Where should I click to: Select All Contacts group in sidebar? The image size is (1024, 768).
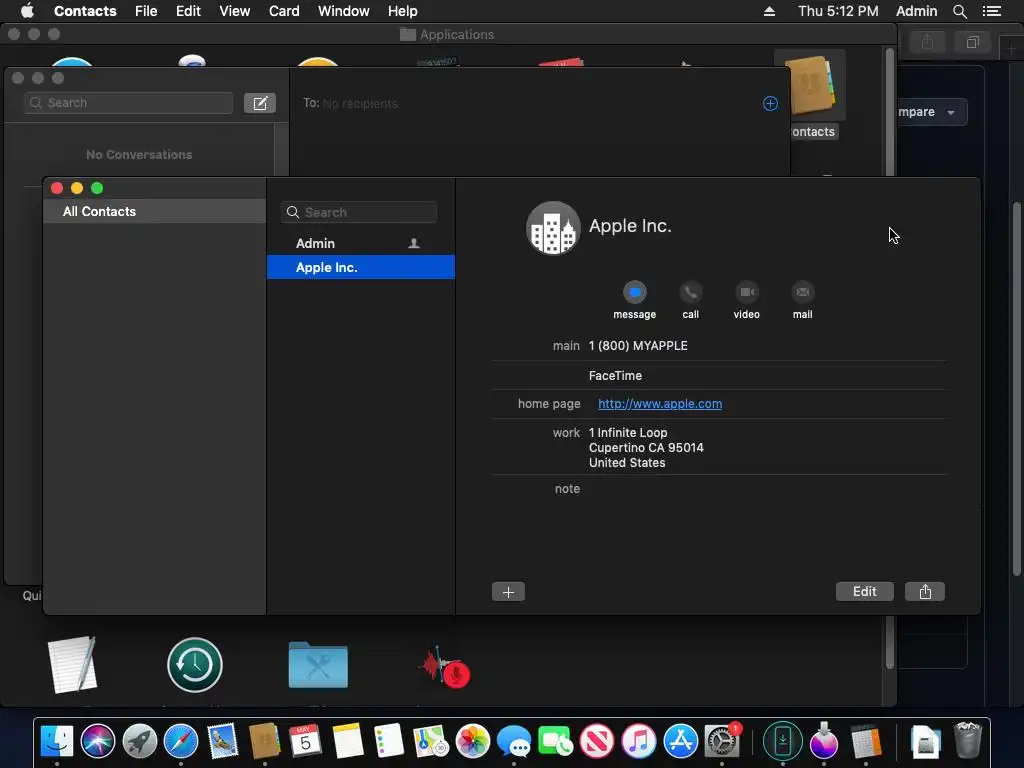[x=155, y=212]
